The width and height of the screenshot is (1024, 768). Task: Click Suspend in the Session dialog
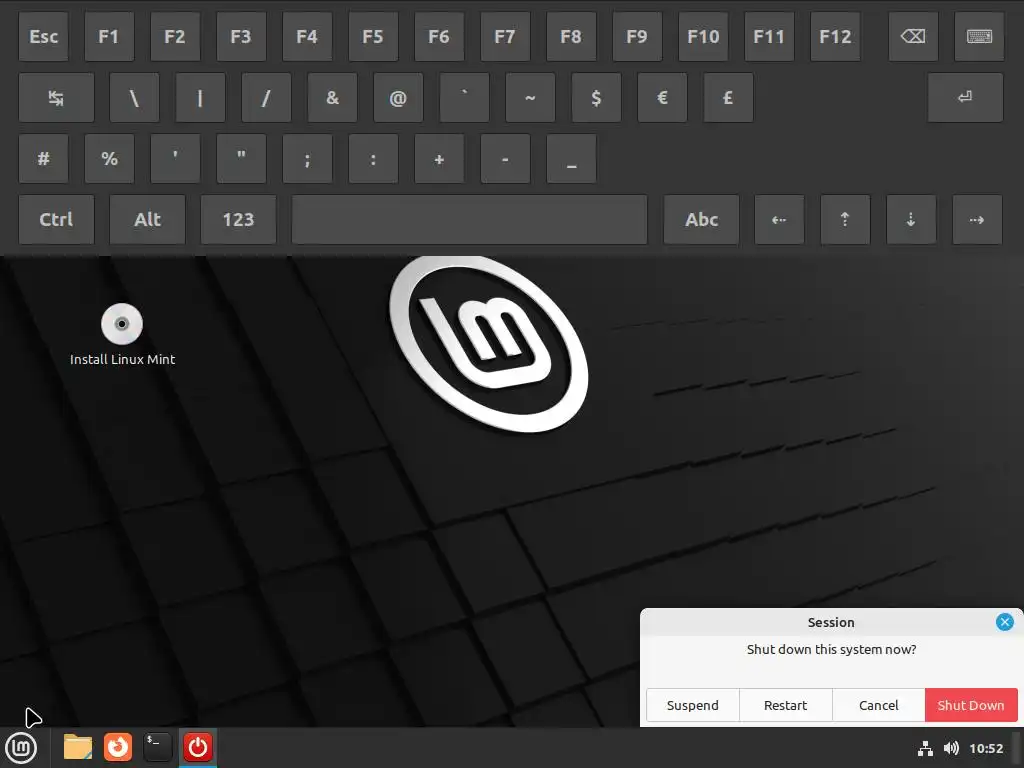click(692, 705)
